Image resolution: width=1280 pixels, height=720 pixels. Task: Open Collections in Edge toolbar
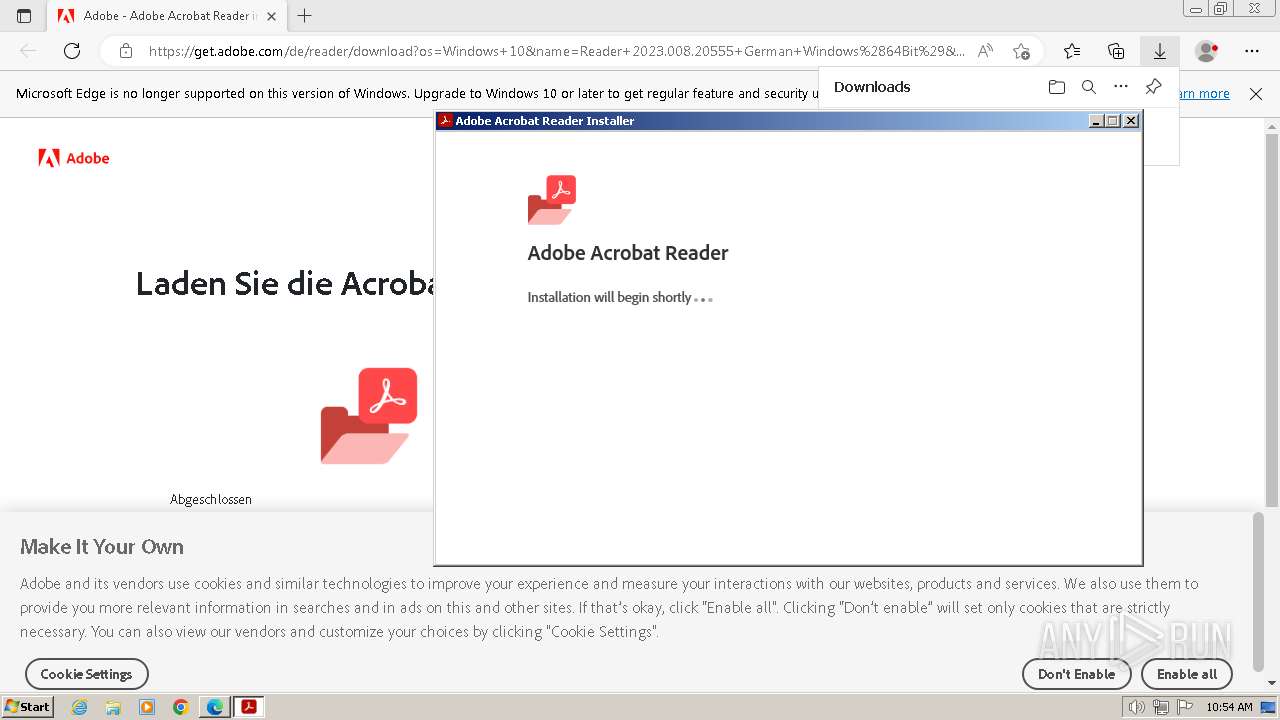tap(1116, 51)
